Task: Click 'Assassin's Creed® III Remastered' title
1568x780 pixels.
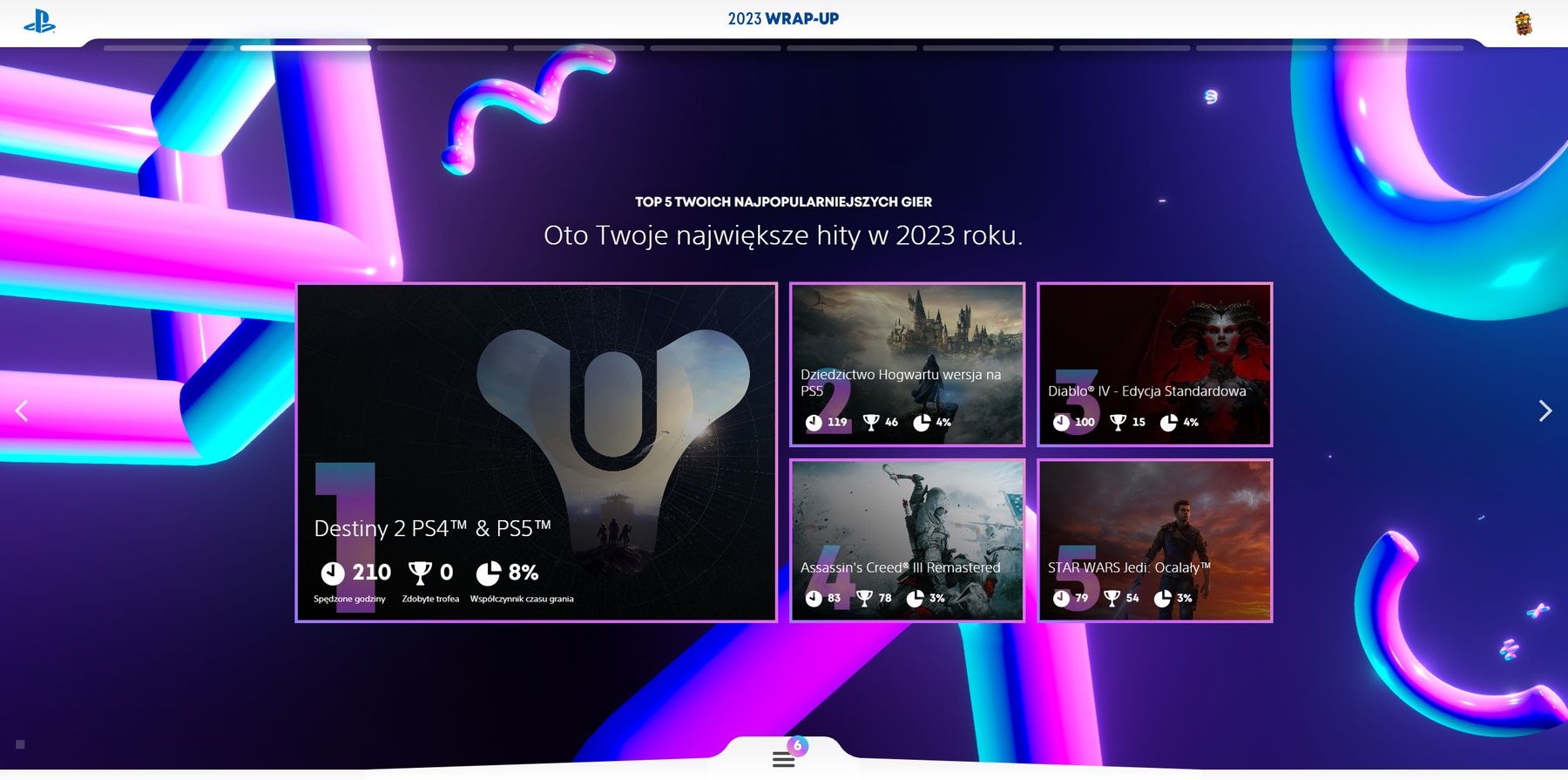Action: tap(900, 567)
